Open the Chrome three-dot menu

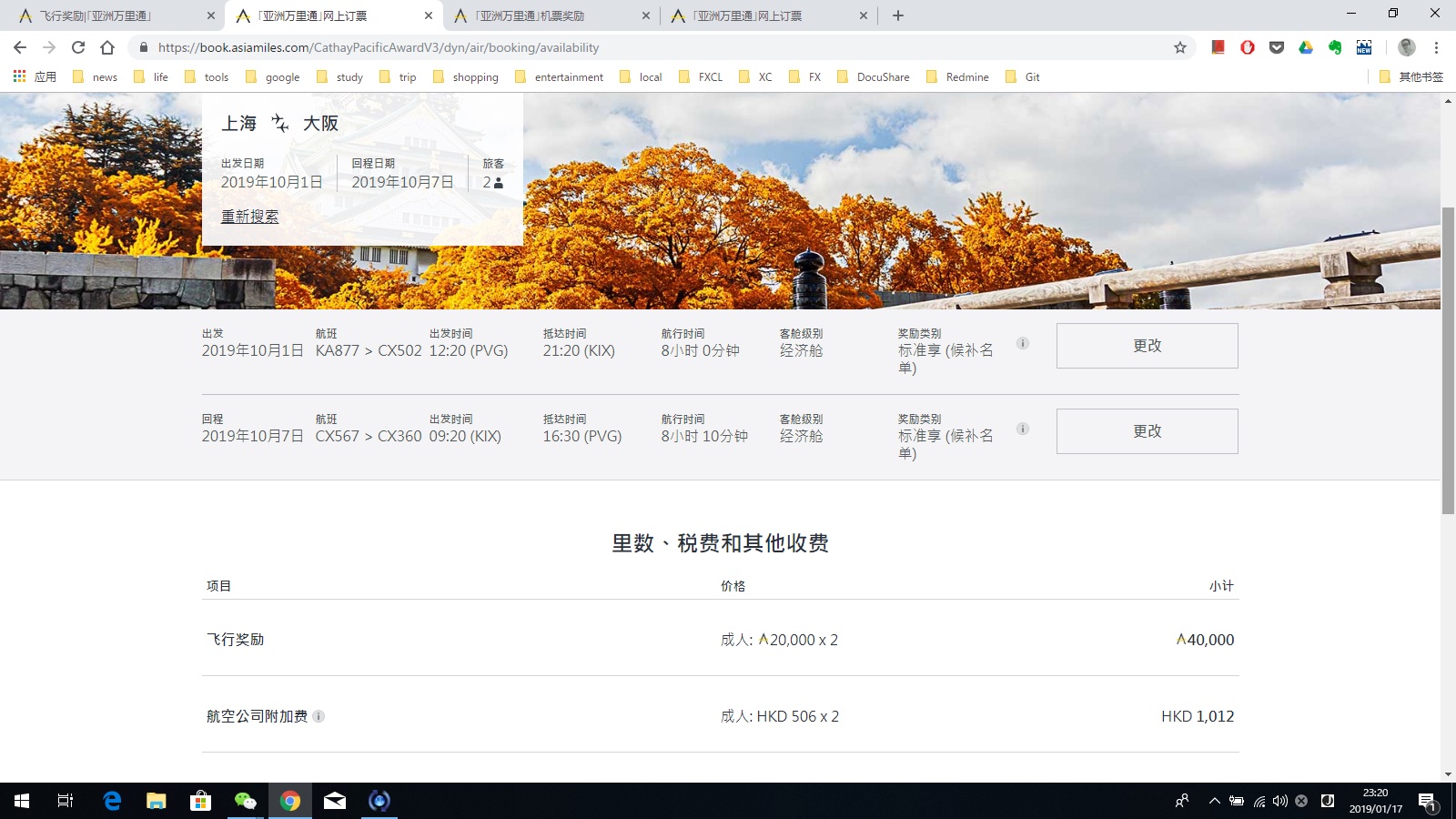[1436, 47]
